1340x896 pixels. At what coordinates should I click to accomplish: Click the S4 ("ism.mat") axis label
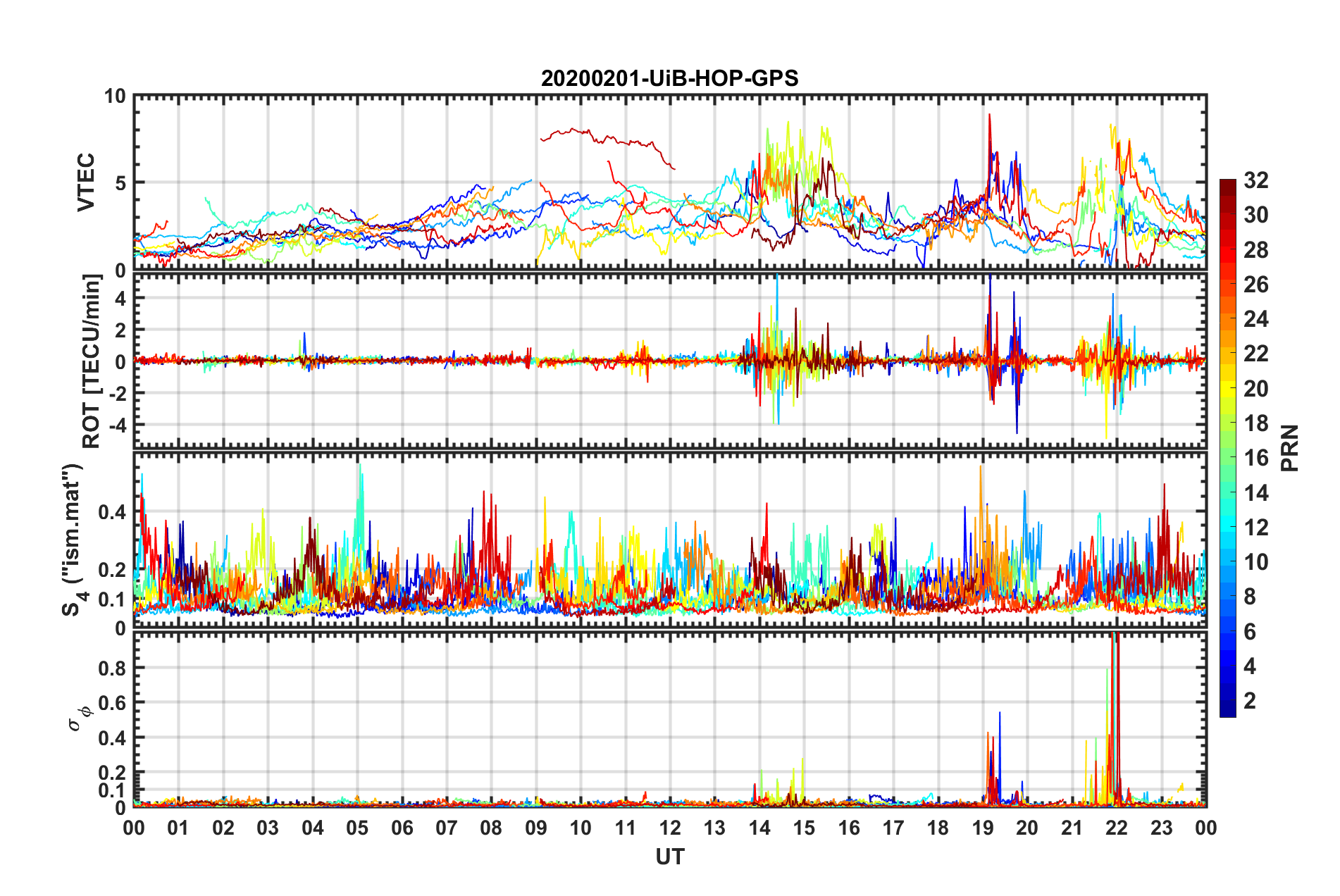73,540
